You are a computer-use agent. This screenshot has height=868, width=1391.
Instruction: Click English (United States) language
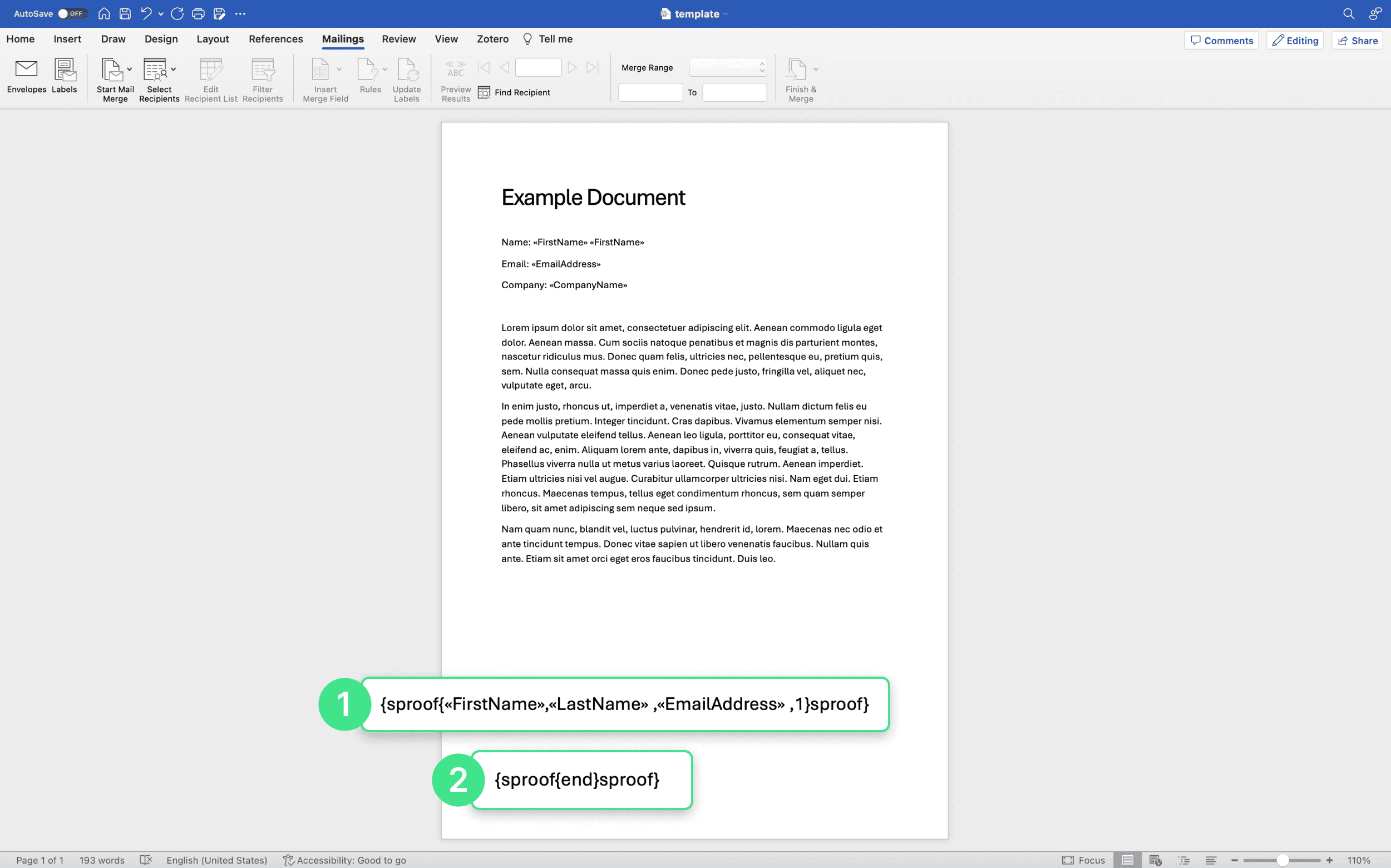tap(217, 860)
